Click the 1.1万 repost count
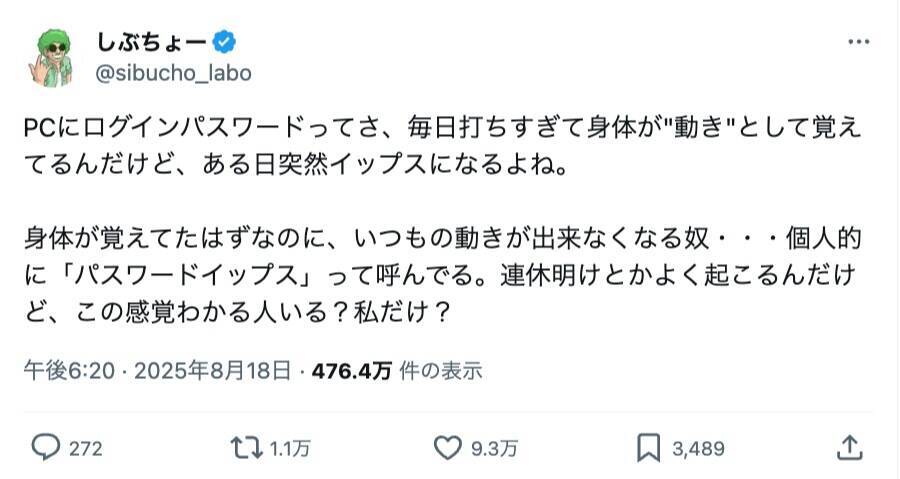Viewport: 900px width, 479px height. click(x=288, y=449)
